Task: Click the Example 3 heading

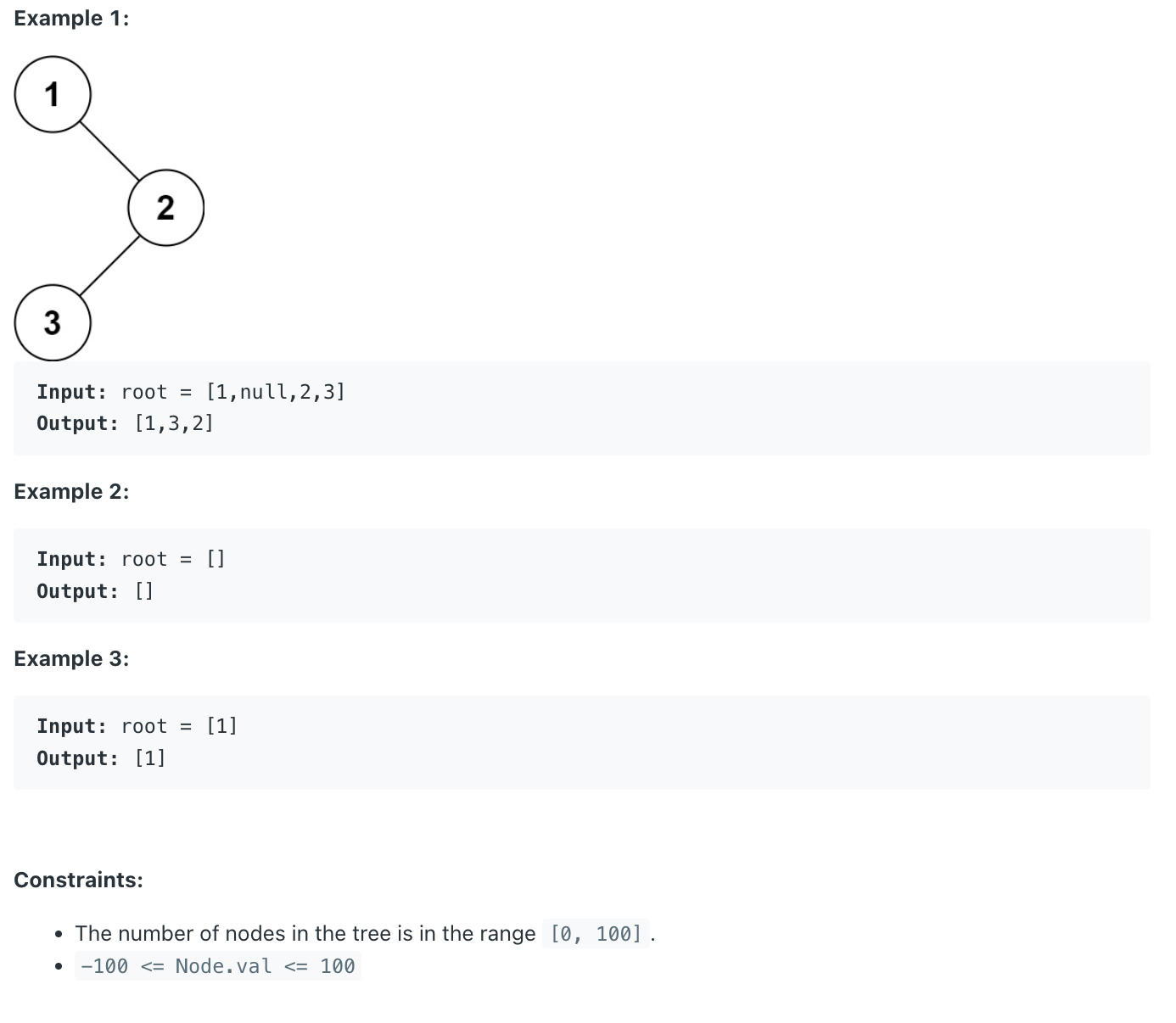Action: (x=72, y=658)
